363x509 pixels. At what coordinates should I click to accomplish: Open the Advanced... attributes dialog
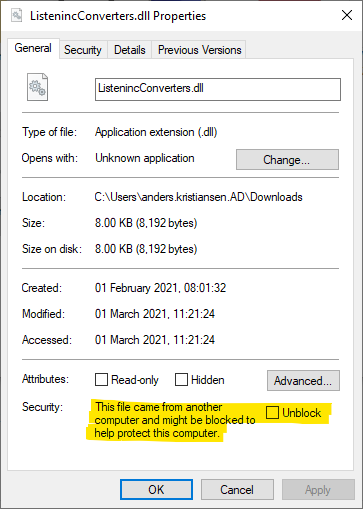(x=303, y=380)
